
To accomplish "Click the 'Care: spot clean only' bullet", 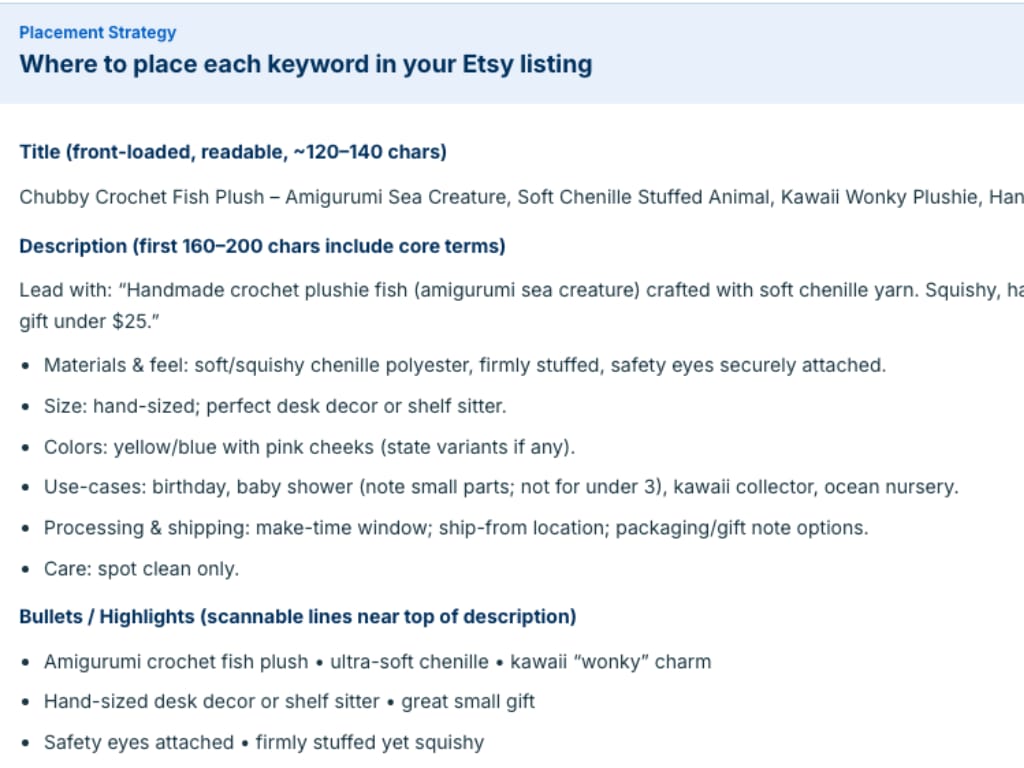I will 141,569.
